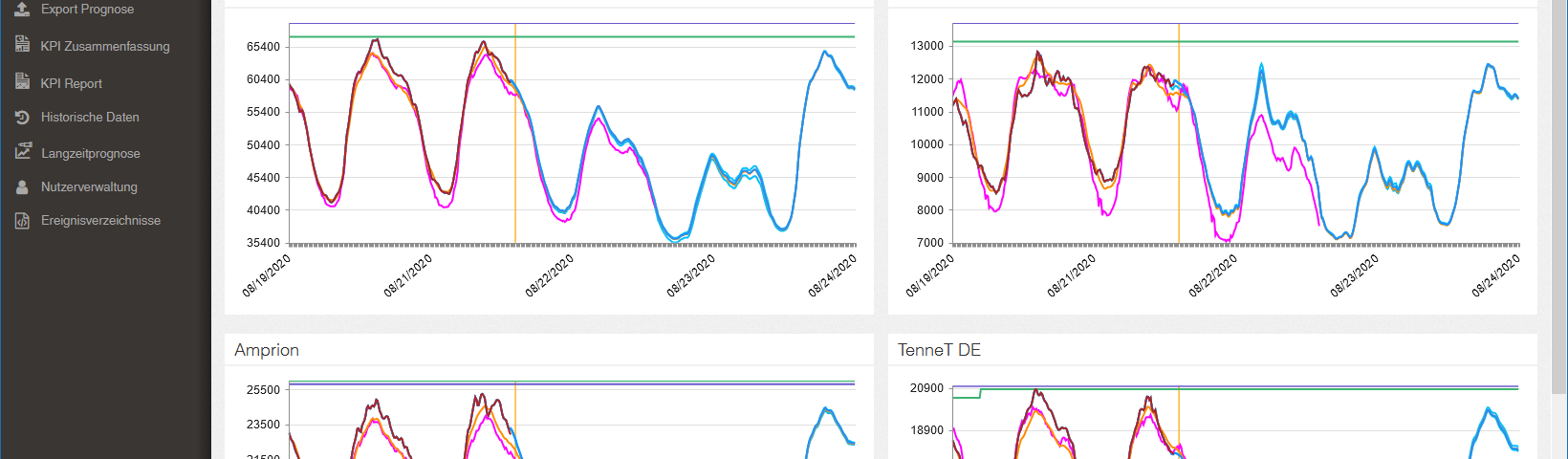The height and width of the screenshot is (459, 1568).
Task: Select Historische Daten in sidebar
Action: tap(90, 117)
